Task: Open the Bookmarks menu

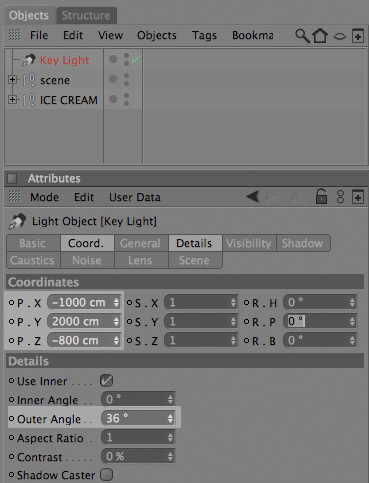Action: (253, 35)
